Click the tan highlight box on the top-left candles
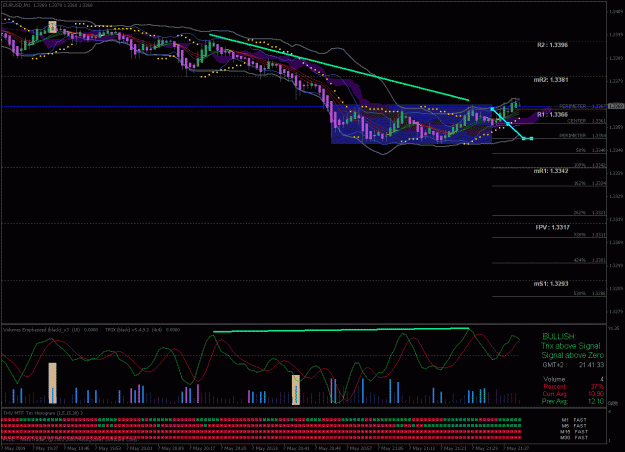The width and height of the screenshot is (625, 452). (52, 27)
